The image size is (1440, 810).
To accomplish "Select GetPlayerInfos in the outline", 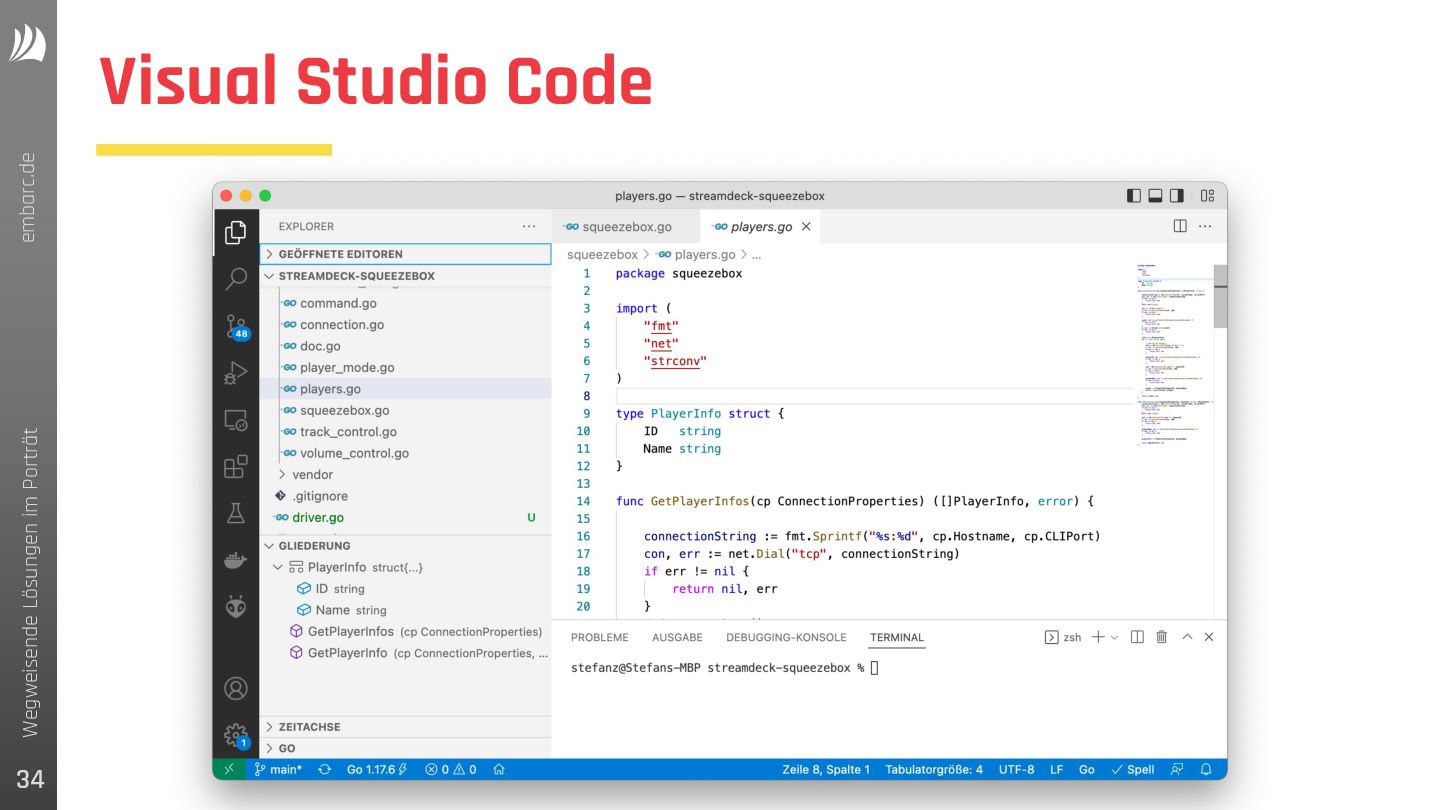I will (405, 631).
